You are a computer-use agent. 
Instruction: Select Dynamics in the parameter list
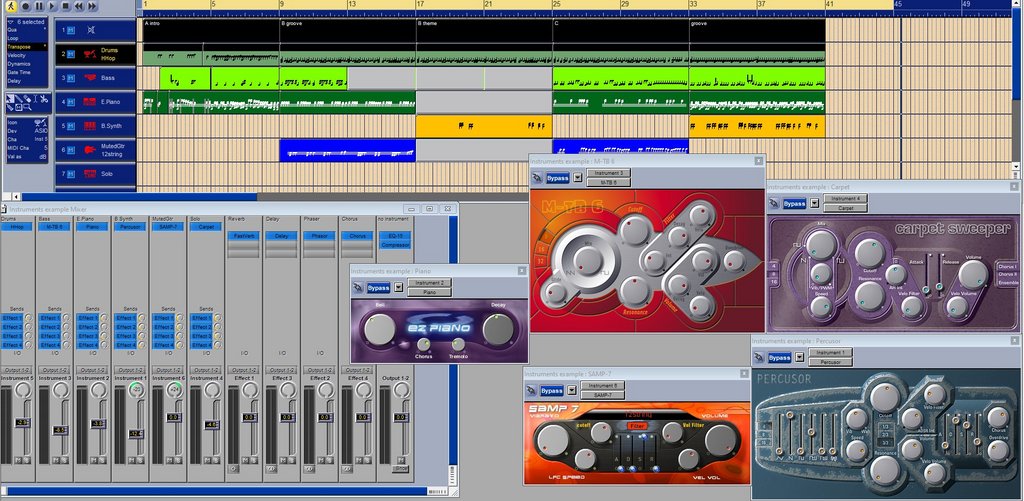coord(19,64)
